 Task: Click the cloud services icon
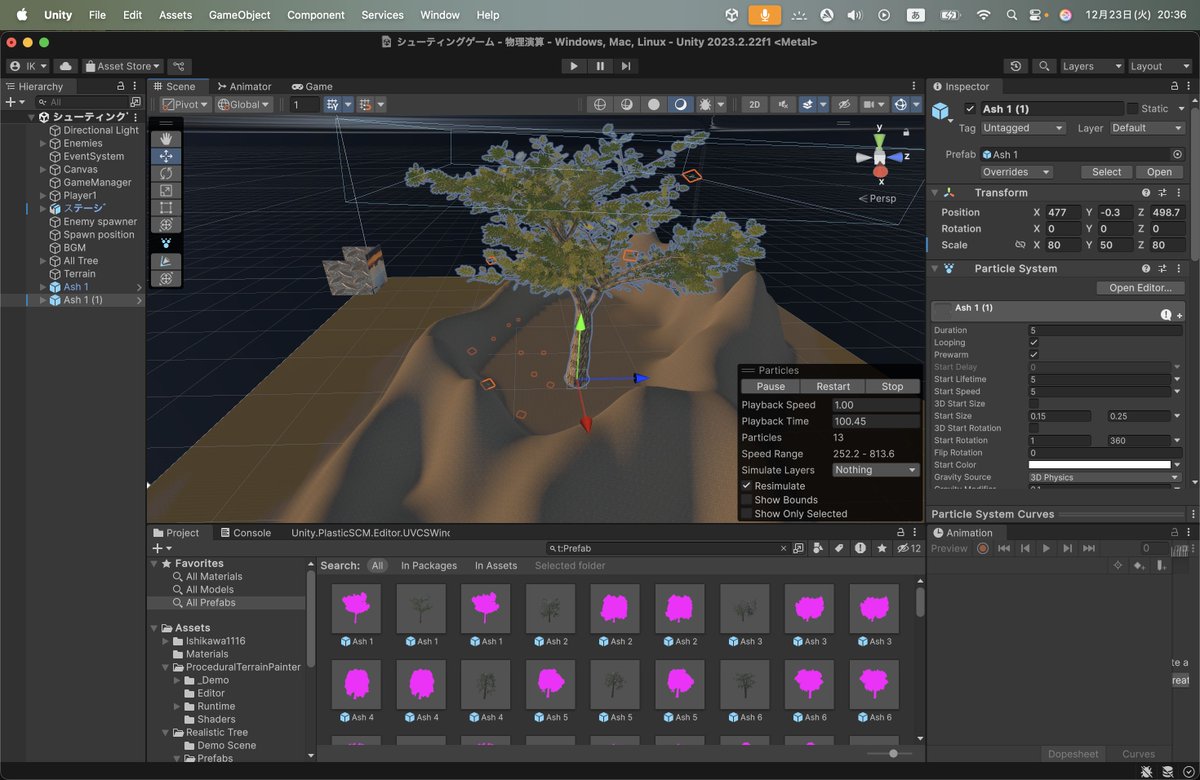pos(66,66)
